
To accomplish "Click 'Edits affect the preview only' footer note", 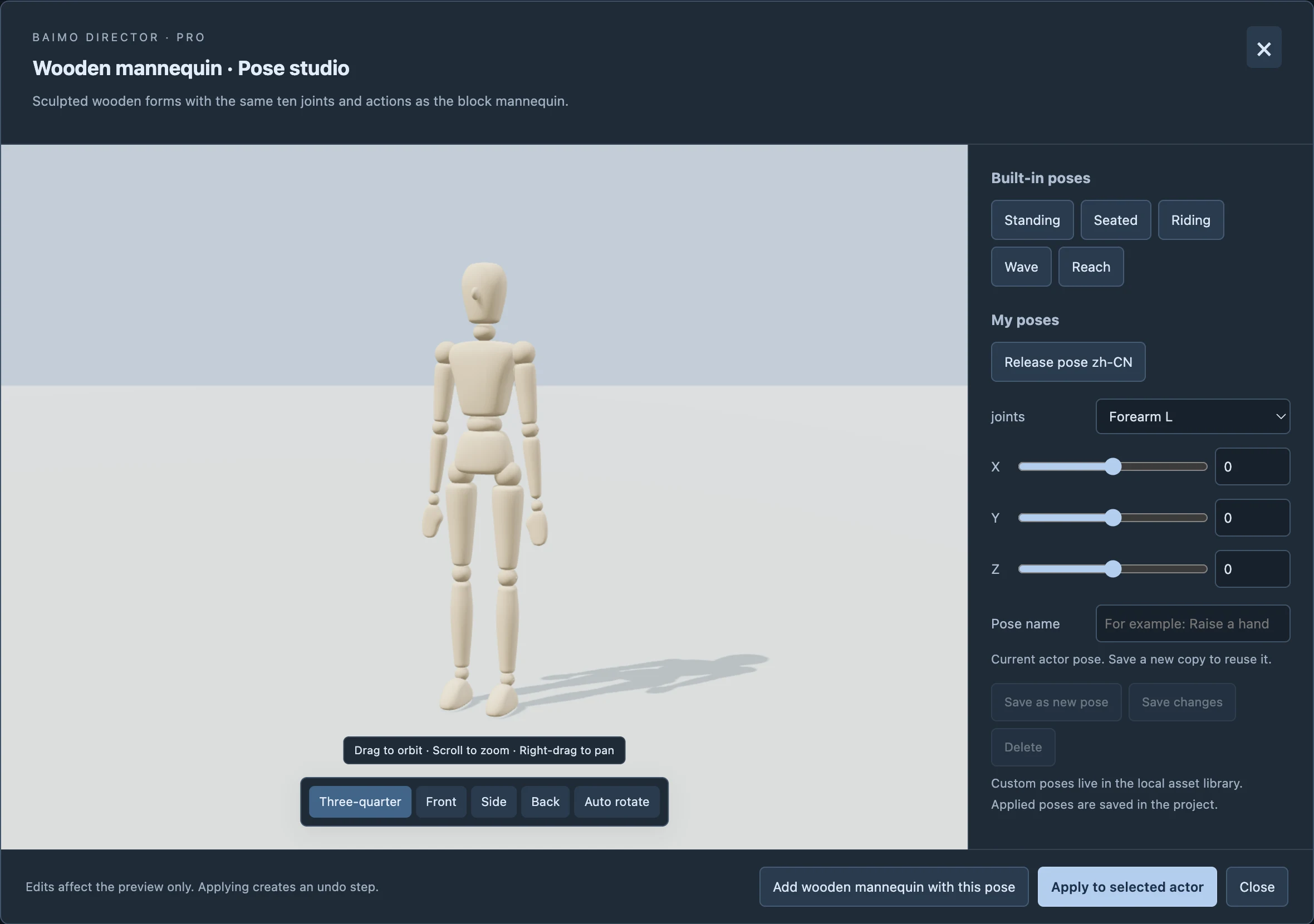I will pyautogui.click(x=202, y=887).
